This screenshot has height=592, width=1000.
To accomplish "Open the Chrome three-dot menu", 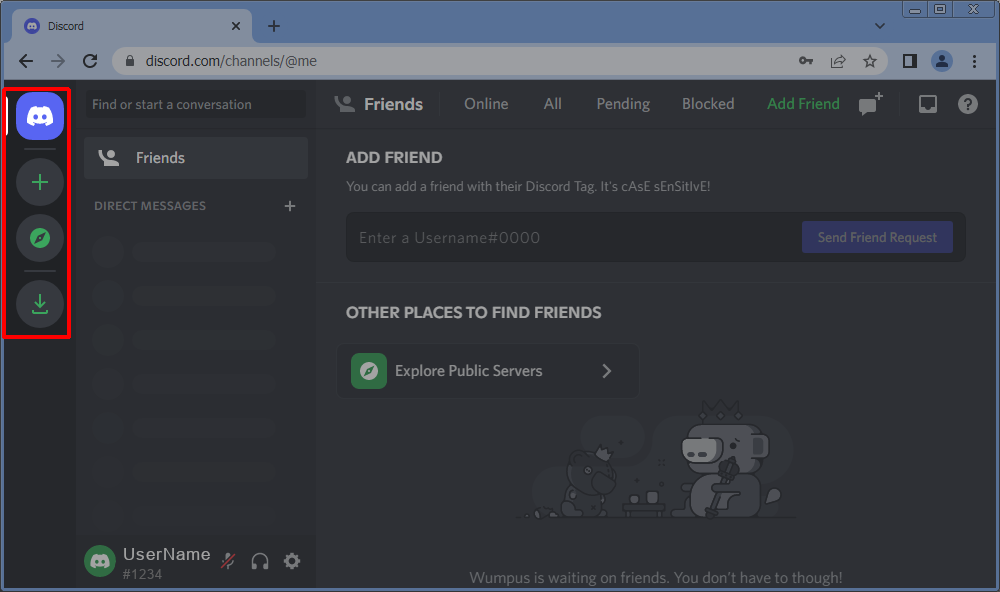I will point(974,61).
